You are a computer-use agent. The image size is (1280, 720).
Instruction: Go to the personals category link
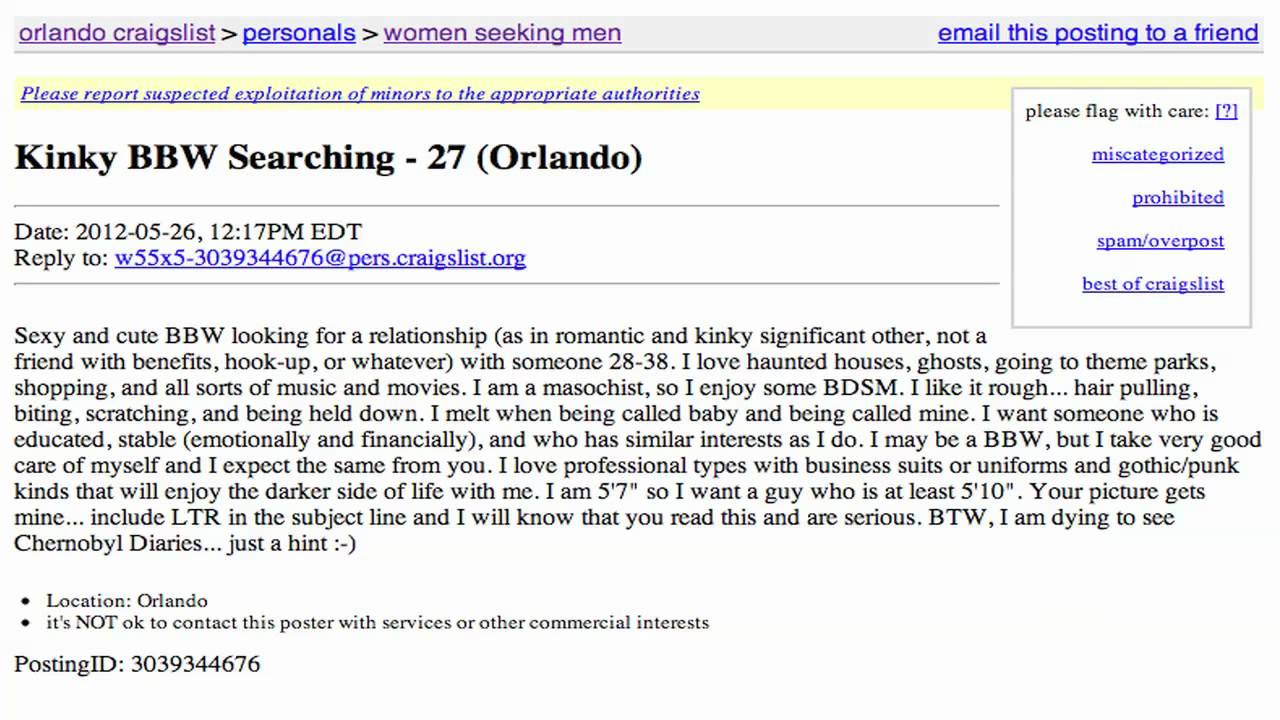(299, 33)
